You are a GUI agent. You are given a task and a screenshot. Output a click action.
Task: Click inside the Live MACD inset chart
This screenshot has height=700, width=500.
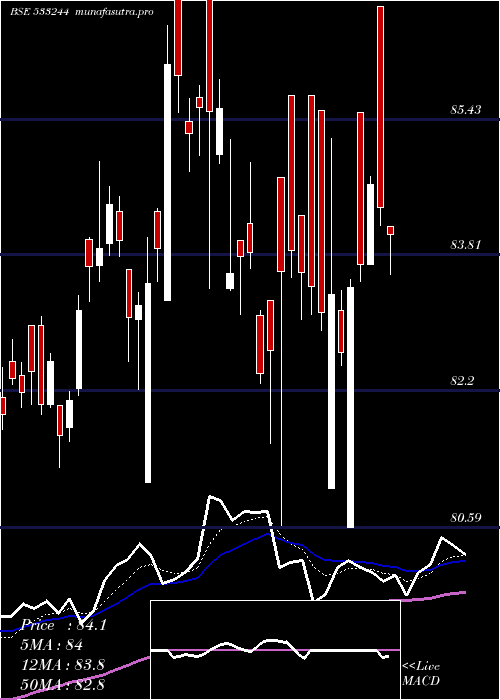[x=275, y=650]
